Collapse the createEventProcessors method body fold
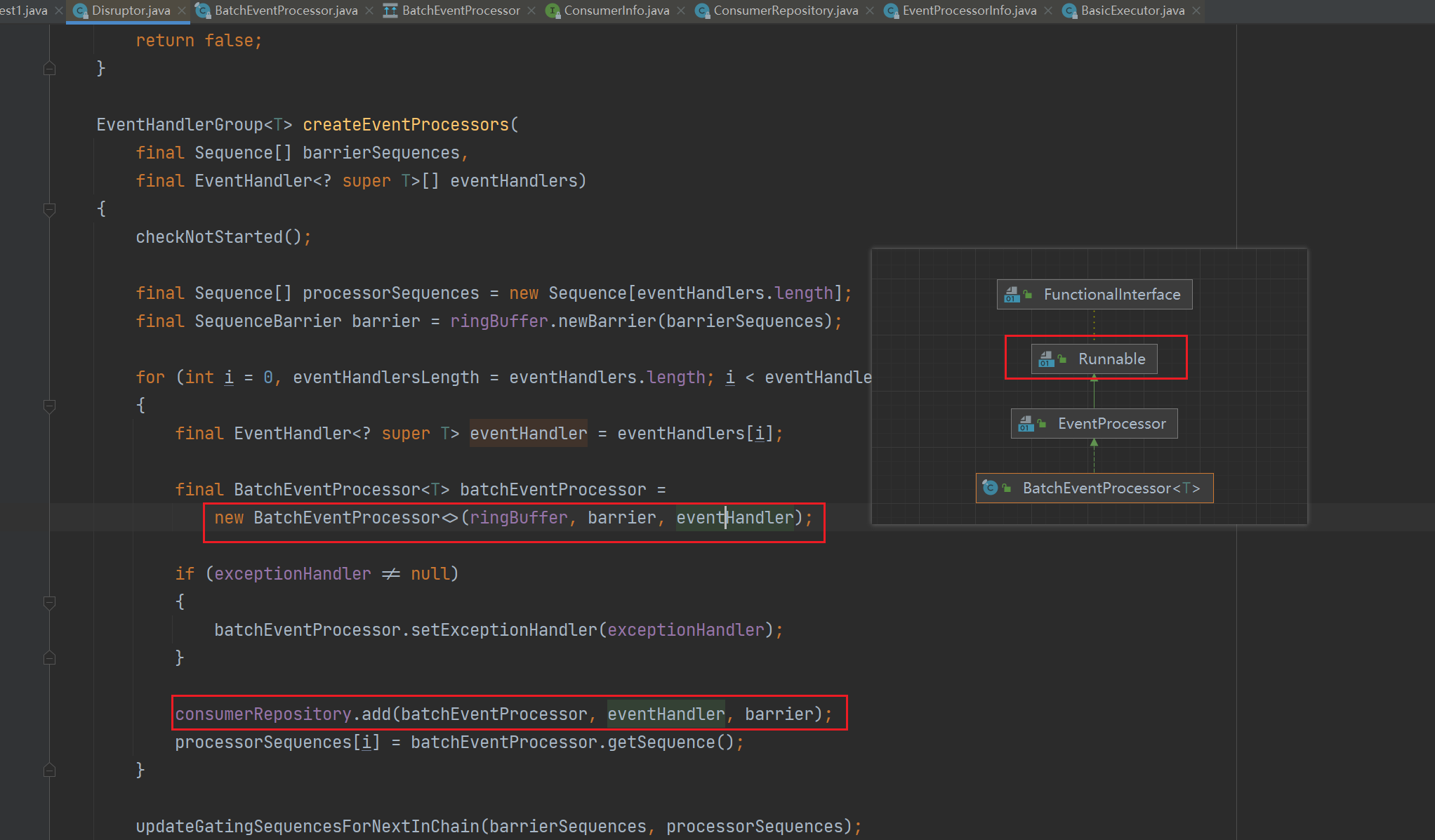1435x840 pixels. coord(49,209)
